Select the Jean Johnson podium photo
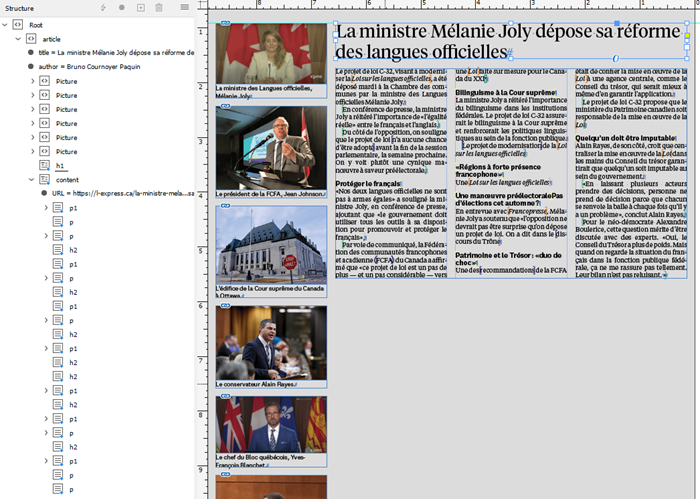The width and height of the screenshot is (700, 499). tap(271, 148)
